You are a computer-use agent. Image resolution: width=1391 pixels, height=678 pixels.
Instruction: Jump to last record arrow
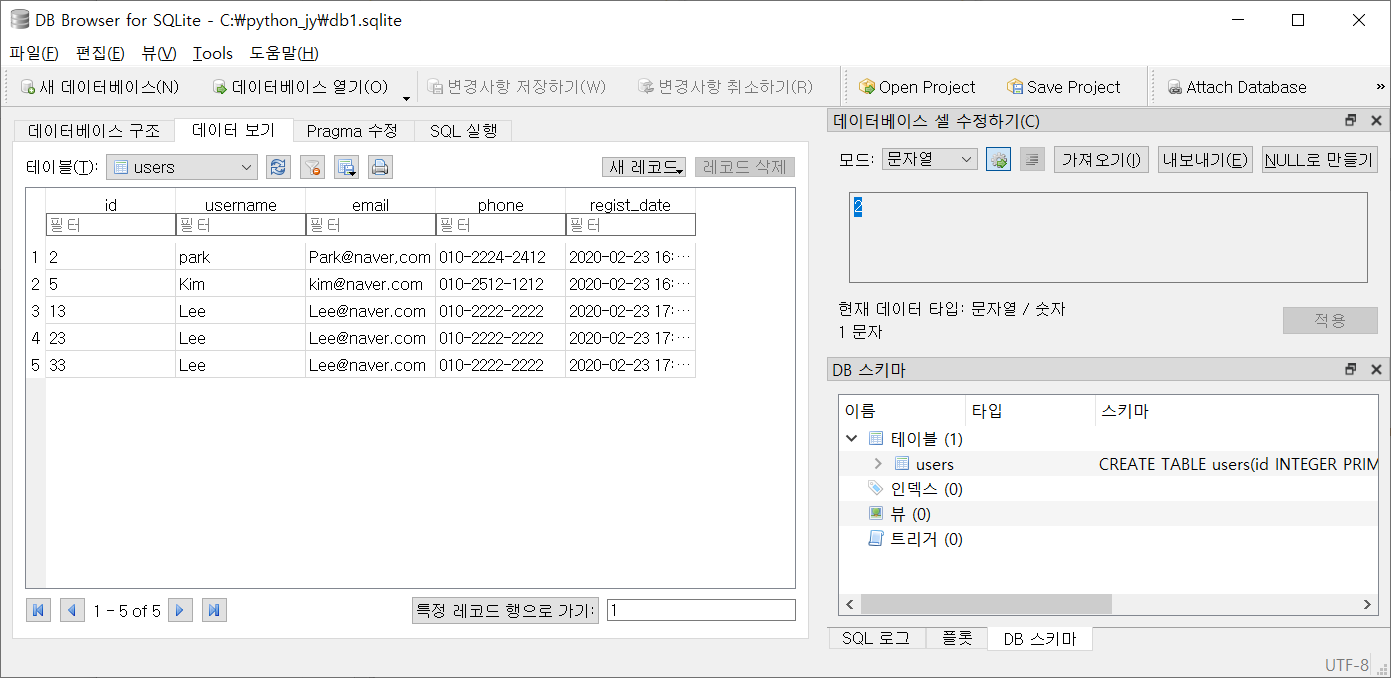coord(214,610)
